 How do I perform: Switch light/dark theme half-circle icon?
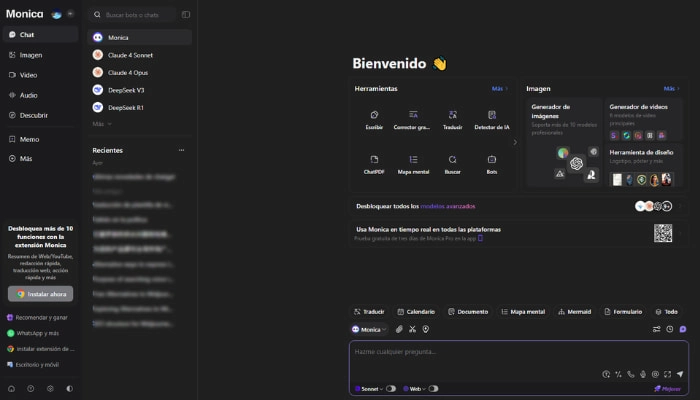[x=70, y=388]
